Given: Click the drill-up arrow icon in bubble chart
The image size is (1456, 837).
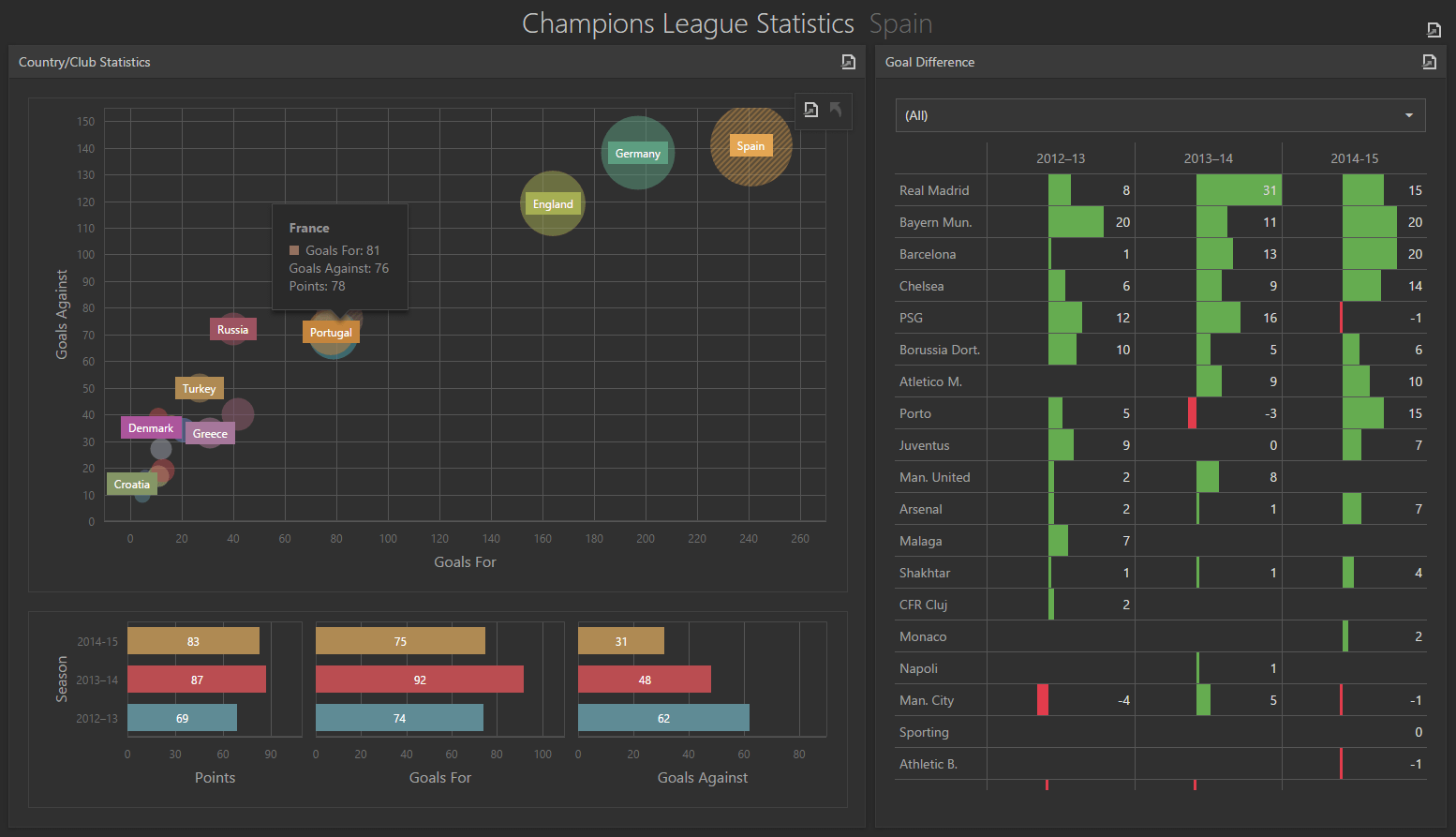Looking at the screenshot, I should pyautogui.click(x=836, y=110).
